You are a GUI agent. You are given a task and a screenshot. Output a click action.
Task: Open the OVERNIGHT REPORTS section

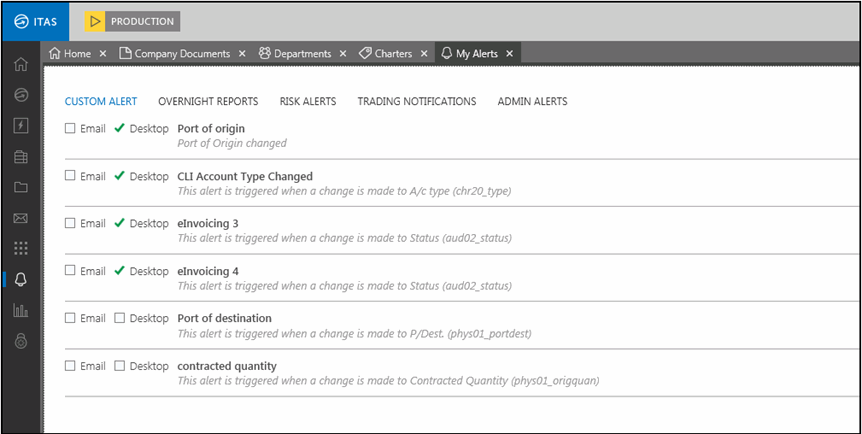[x=208, y=101]
